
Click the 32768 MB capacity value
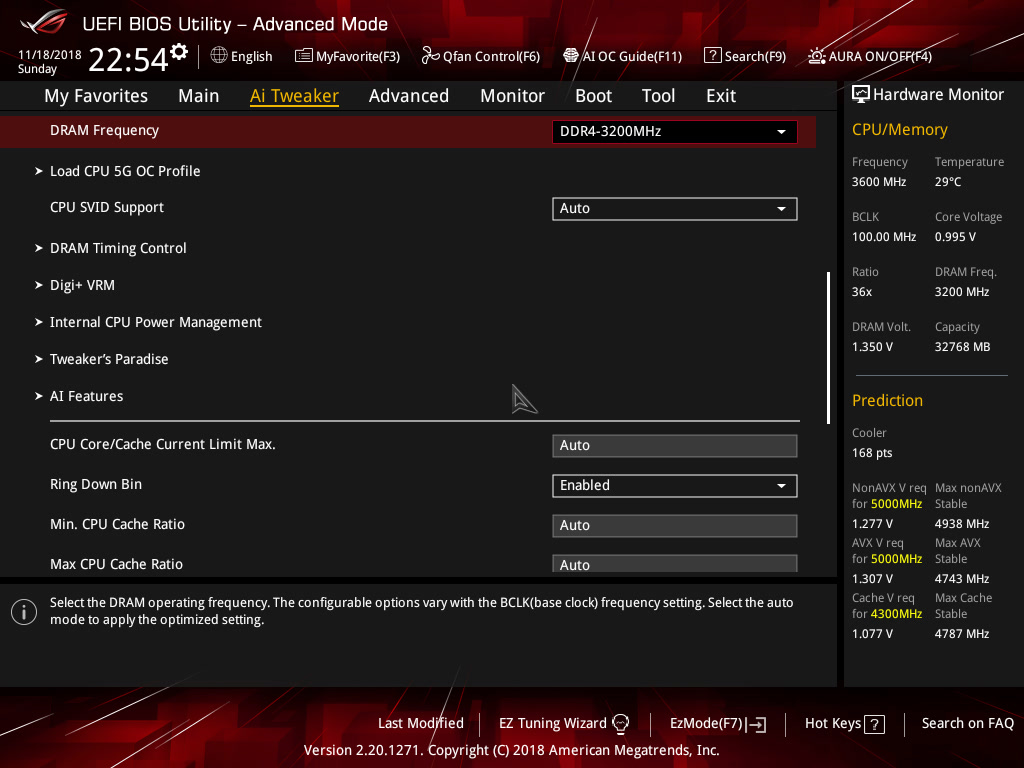(963, 347)
